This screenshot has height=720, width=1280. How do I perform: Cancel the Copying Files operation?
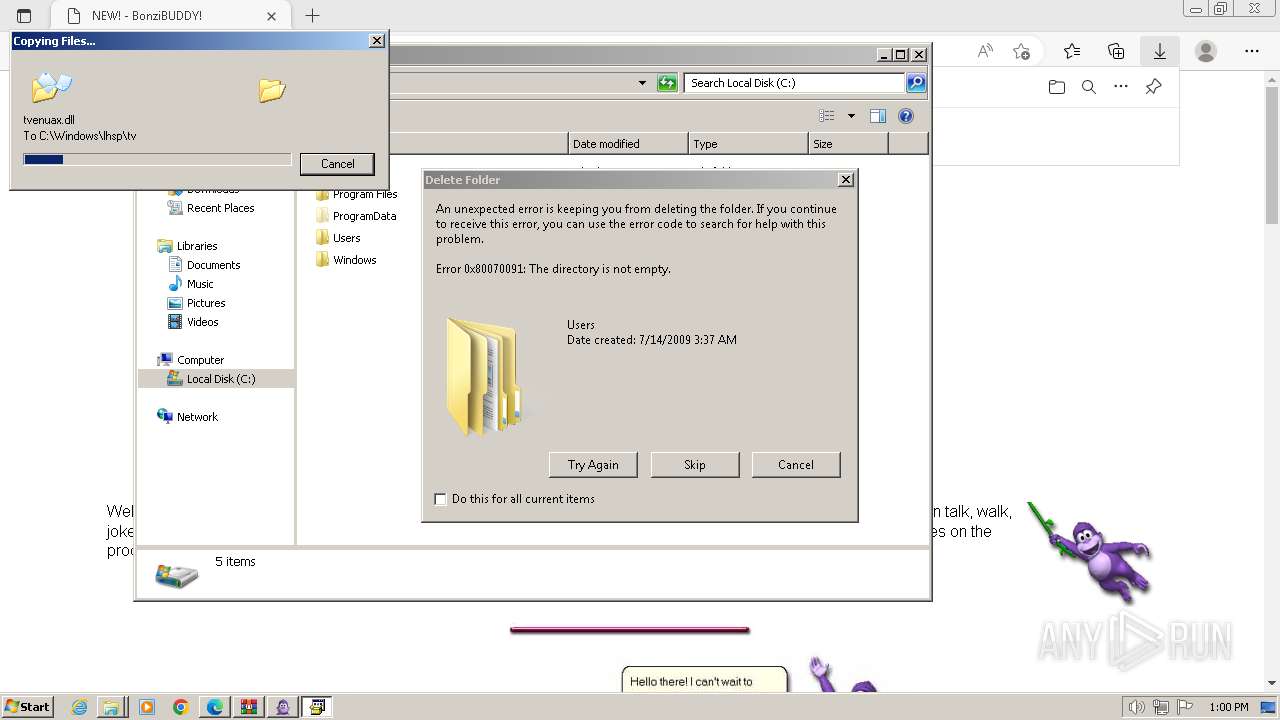pyautogui.click(x=337, y=164)
